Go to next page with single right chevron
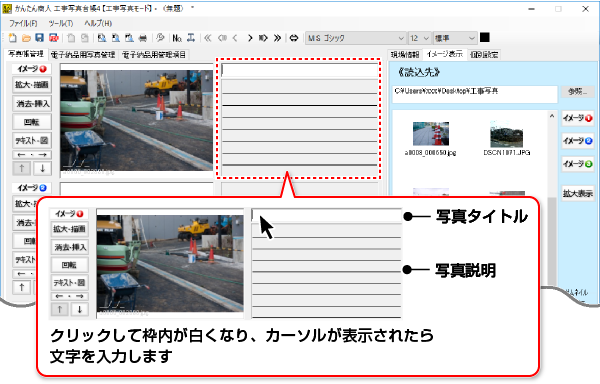Viewport: 600px width, 384px height. tap(249, 38)
